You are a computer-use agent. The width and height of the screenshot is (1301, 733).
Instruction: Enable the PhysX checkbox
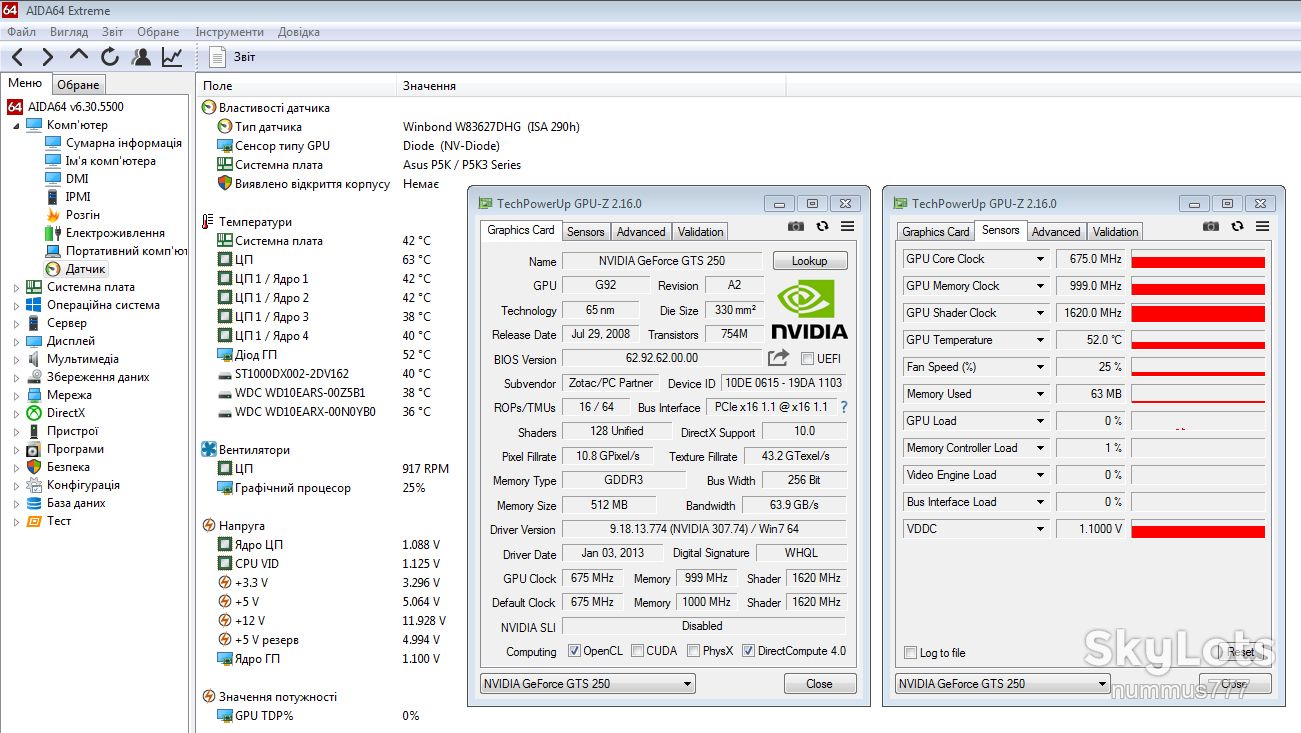[x=693, y=651]
